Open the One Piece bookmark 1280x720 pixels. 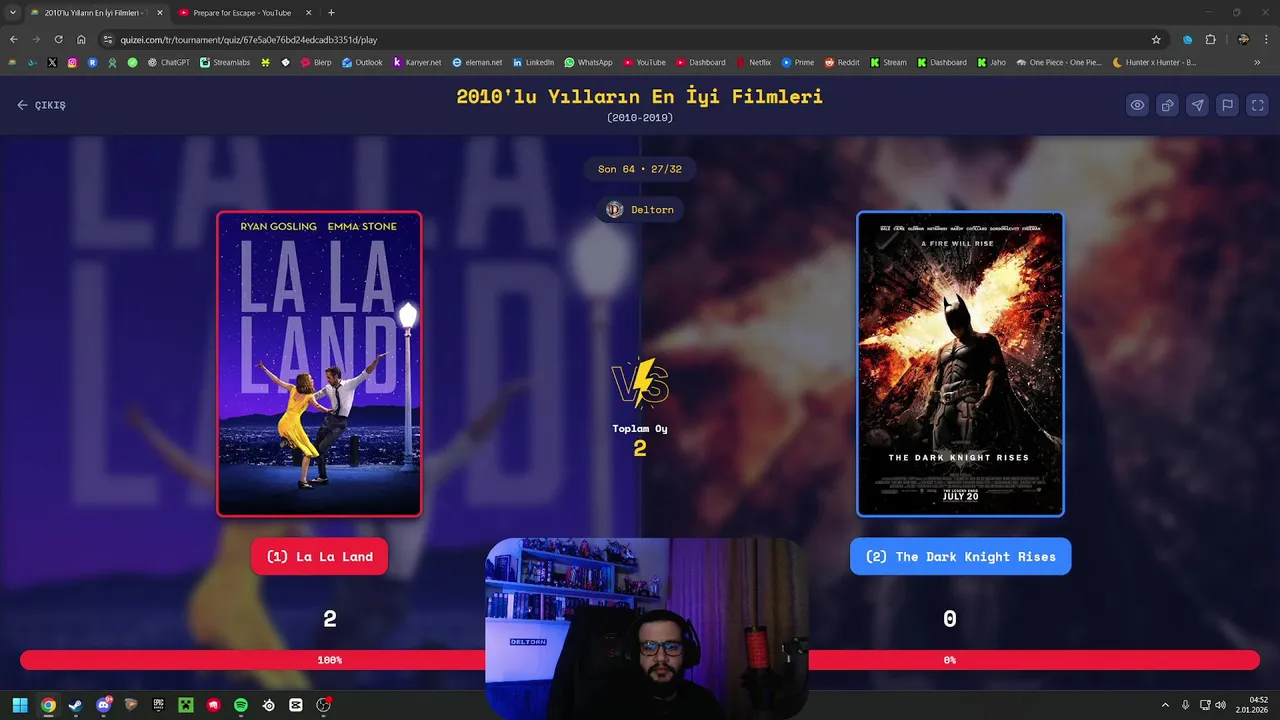(1058, 62)
